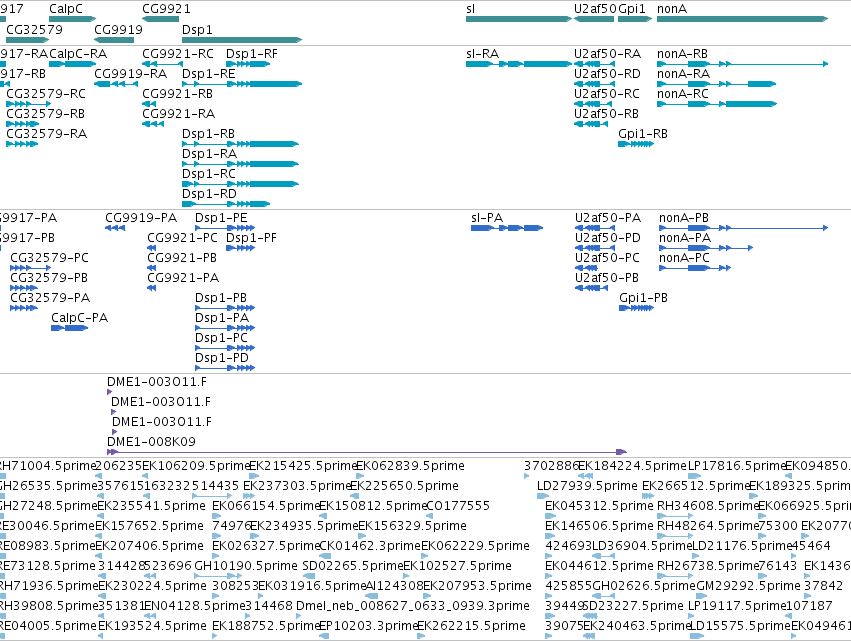Click transcript CG32579-RB
This screenshot has width=851, height=641.
tap(22, 124)
